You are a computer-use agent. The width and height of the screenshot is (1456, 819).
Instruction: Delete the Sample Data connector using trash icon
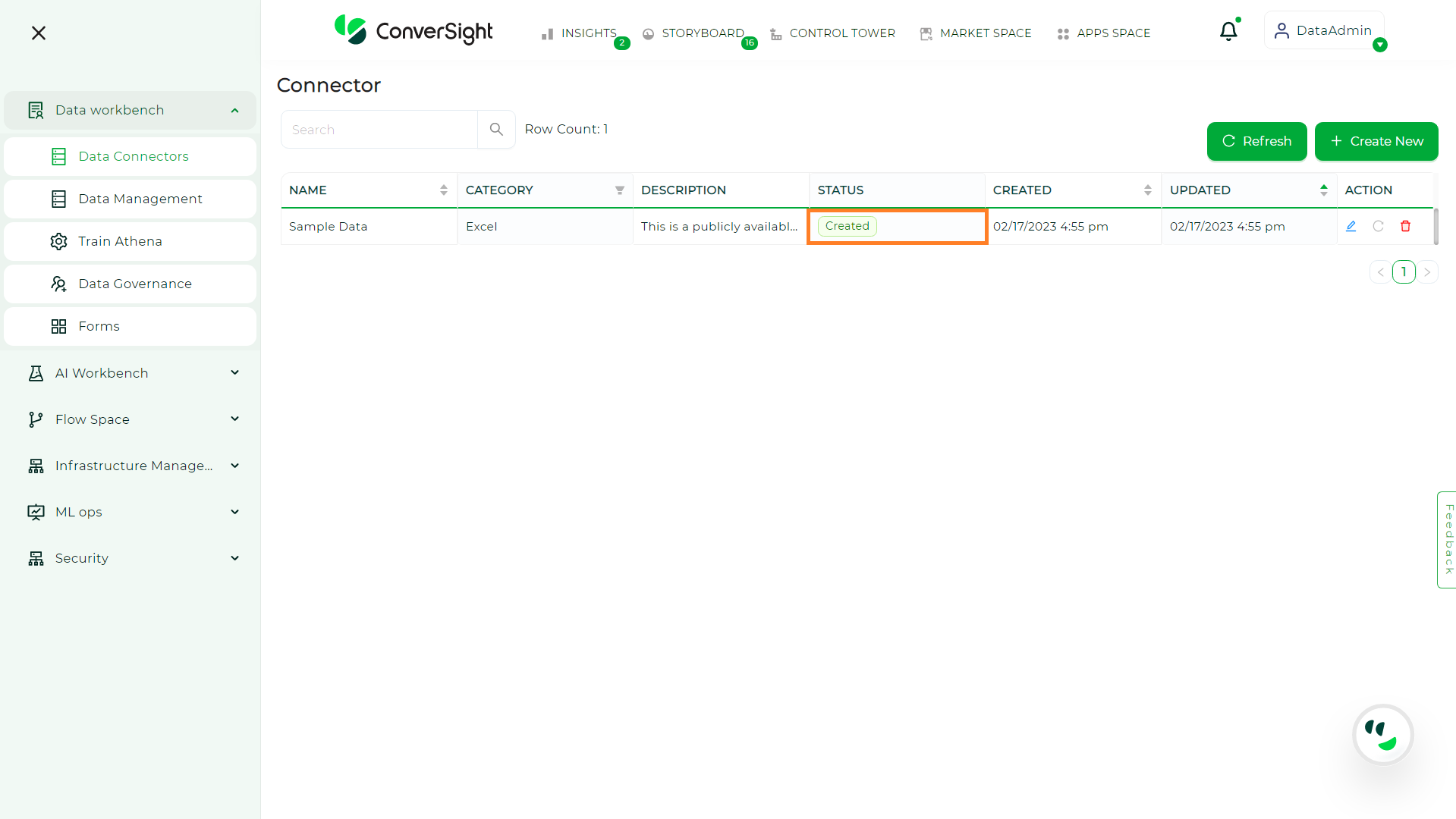click(1406, 226)
